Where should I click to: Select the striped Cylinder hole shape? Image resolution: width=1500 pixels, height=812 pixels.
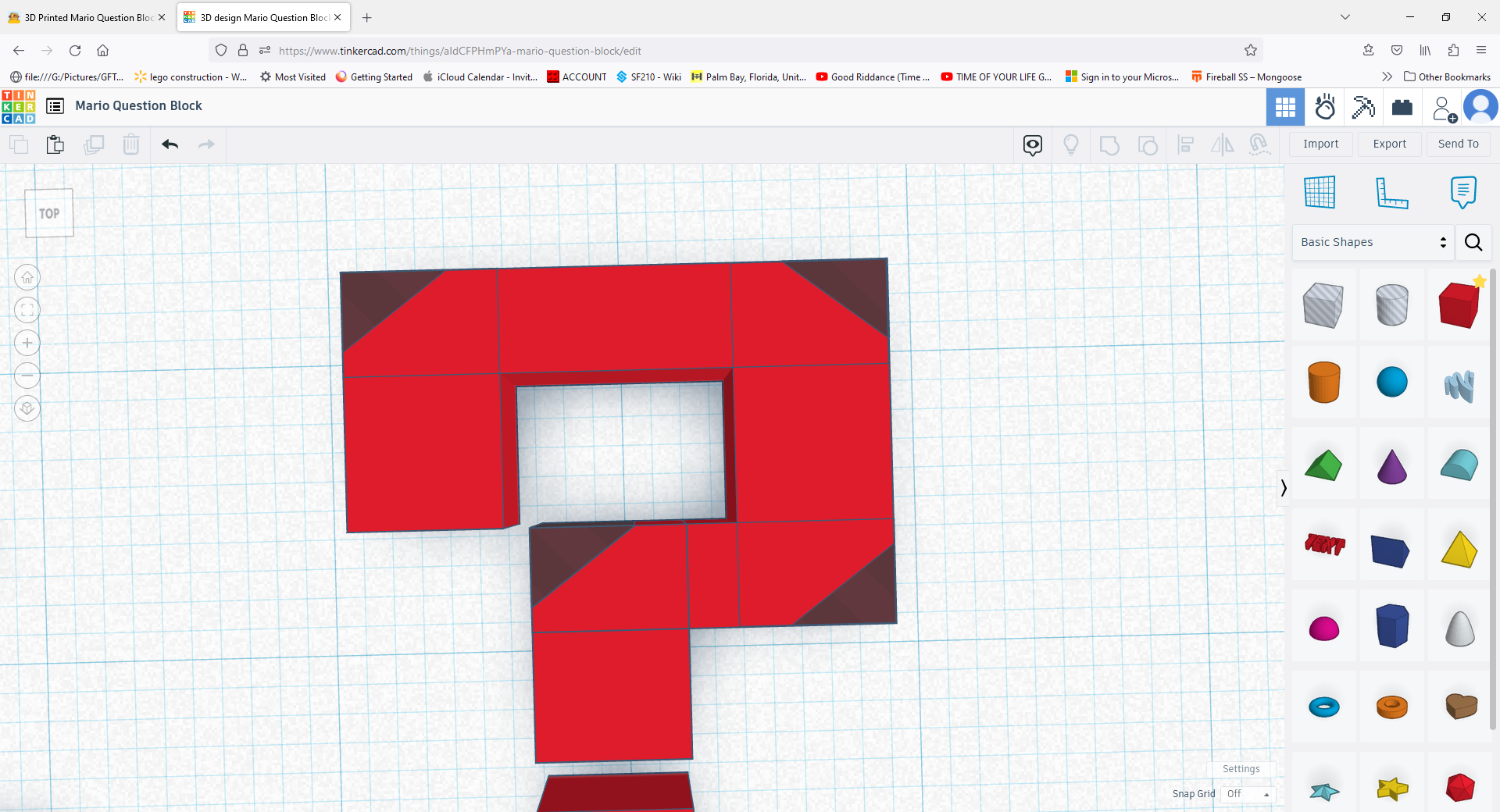pos(1391,304)
